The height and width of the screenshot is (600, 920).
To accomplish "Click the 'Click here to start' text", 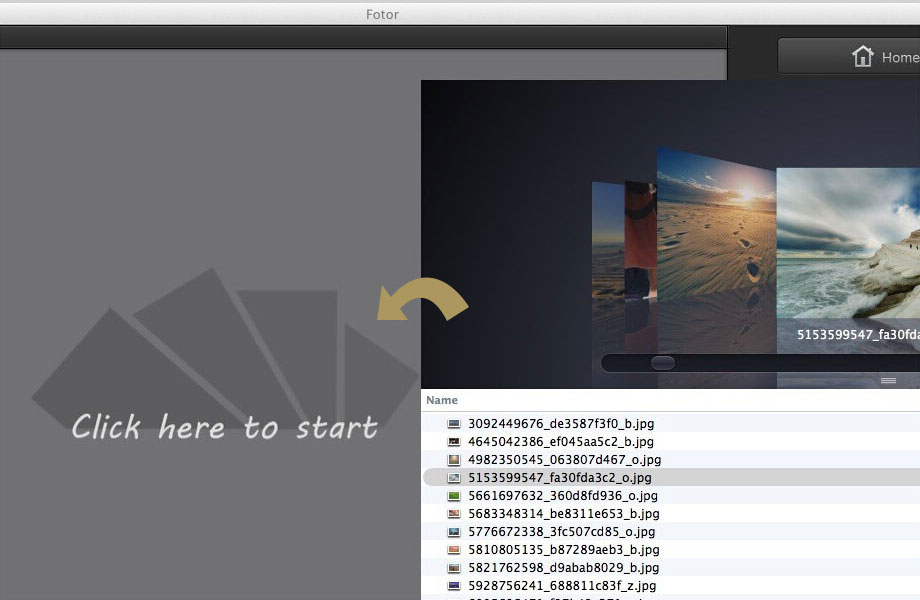I will [x=224, y=428].
